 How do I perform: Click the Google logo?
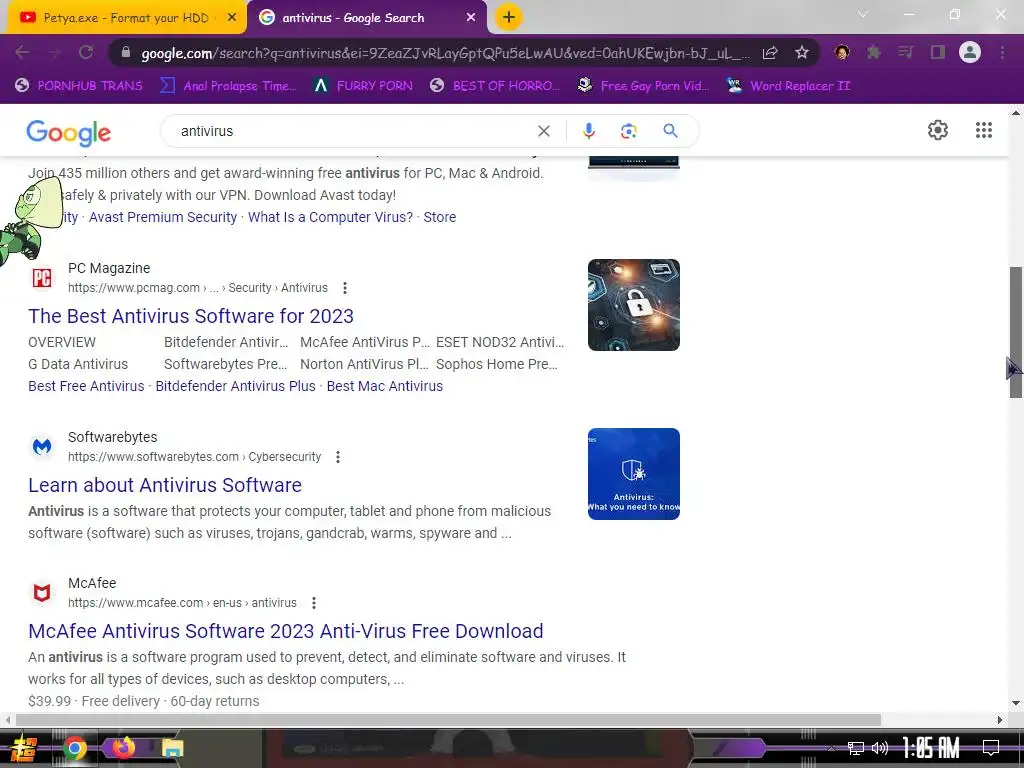pyautogui.click(x=69, y=133)
